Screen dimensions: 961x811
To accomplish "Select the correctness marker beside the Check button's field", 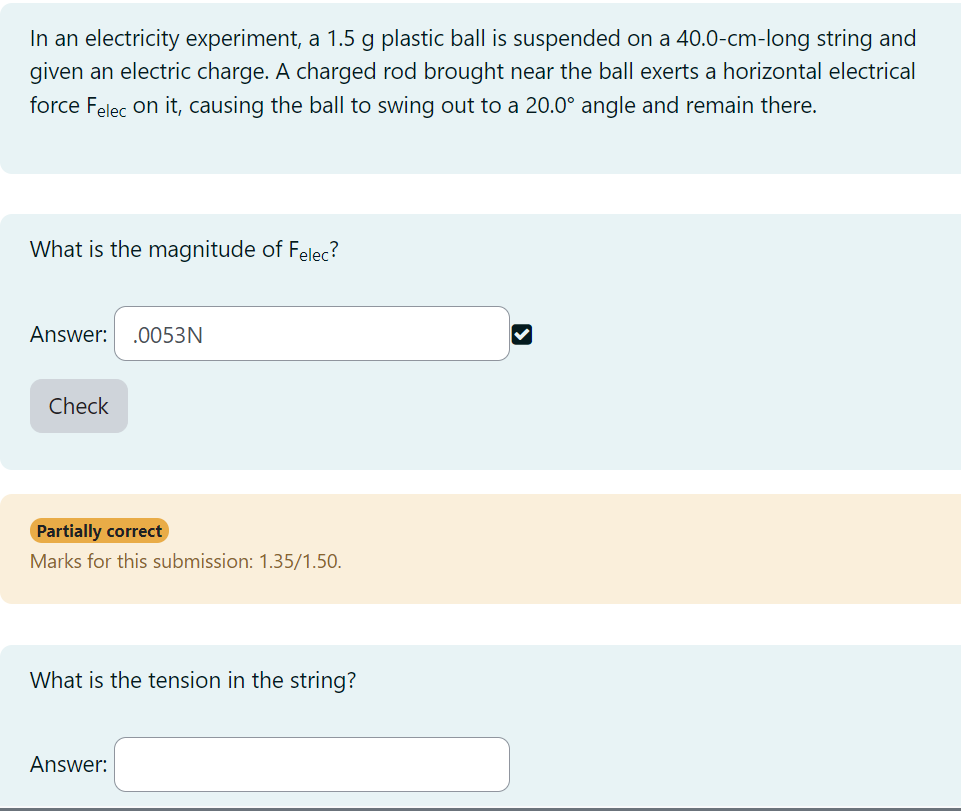I will click(x=522, y=334).
